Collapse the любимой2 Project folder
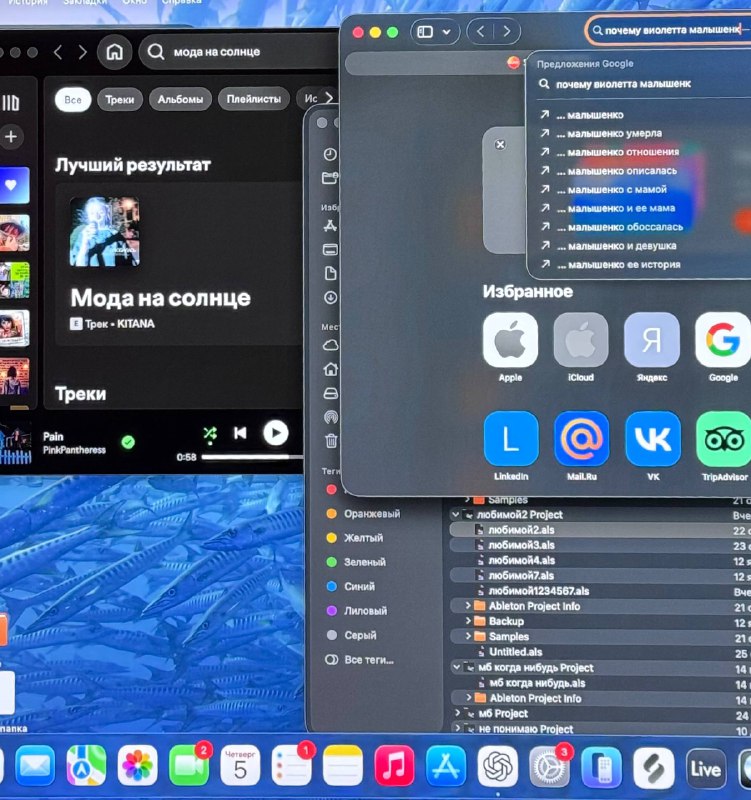 [x=457, y=514]
